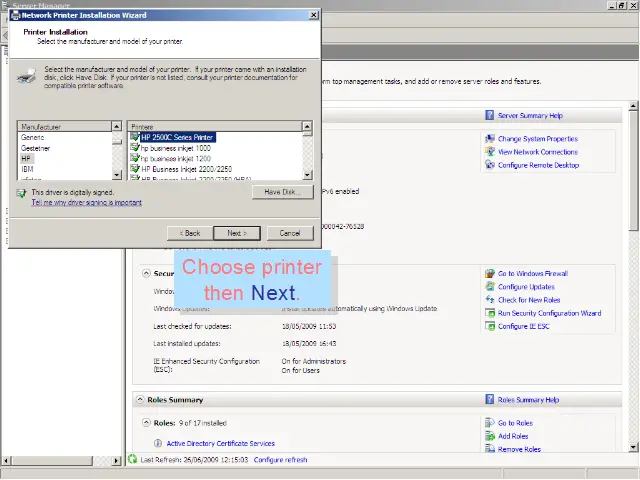Click Server Manager main pane scroll-up arrow
Viewport: 640px width, 480px height.
click(633, 106)
